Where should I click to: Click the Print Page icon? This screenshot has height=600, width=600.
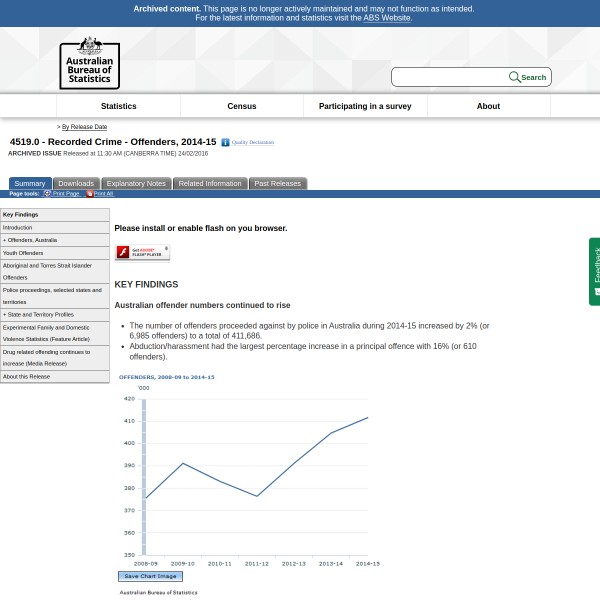click(47, 193)
